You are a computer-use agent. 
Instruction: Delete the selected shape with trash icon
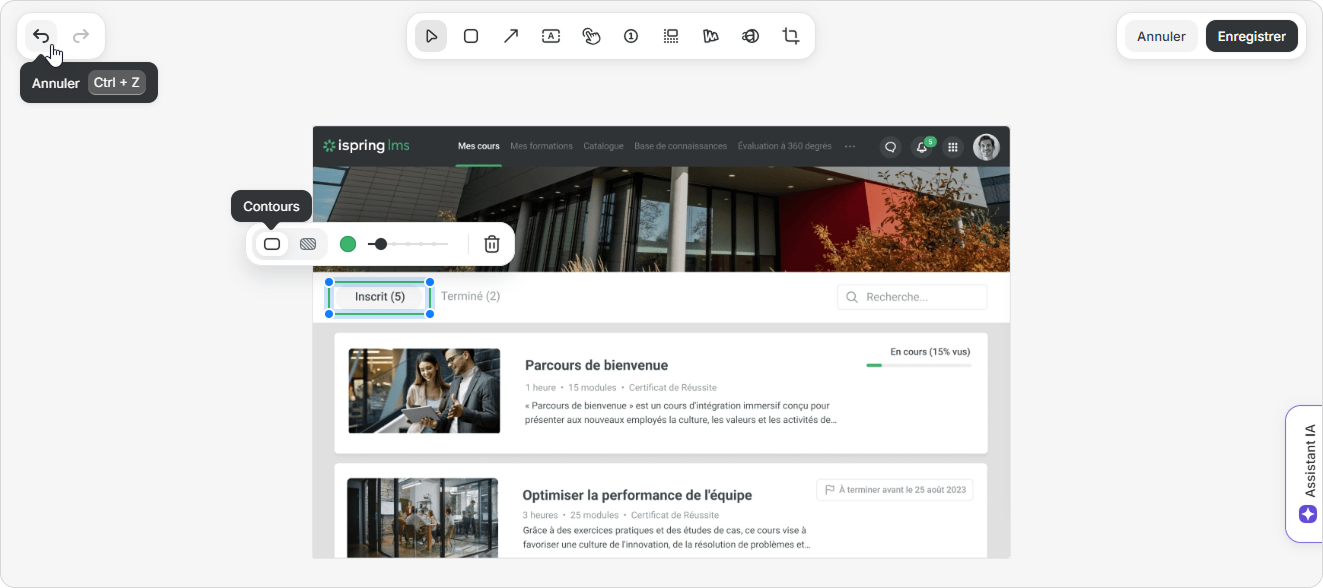(492, 244)
